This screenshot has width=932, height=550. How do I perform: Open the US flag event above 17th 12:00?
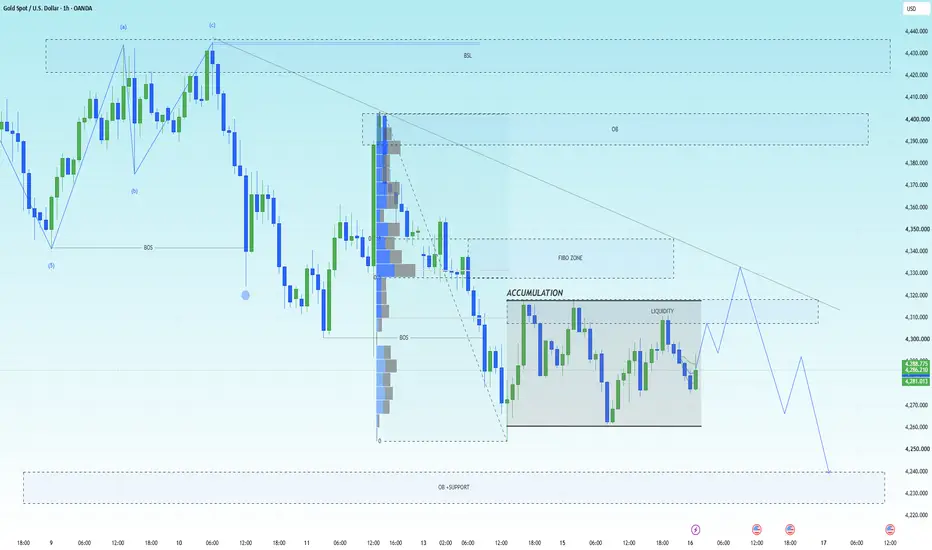click(890, 529)
